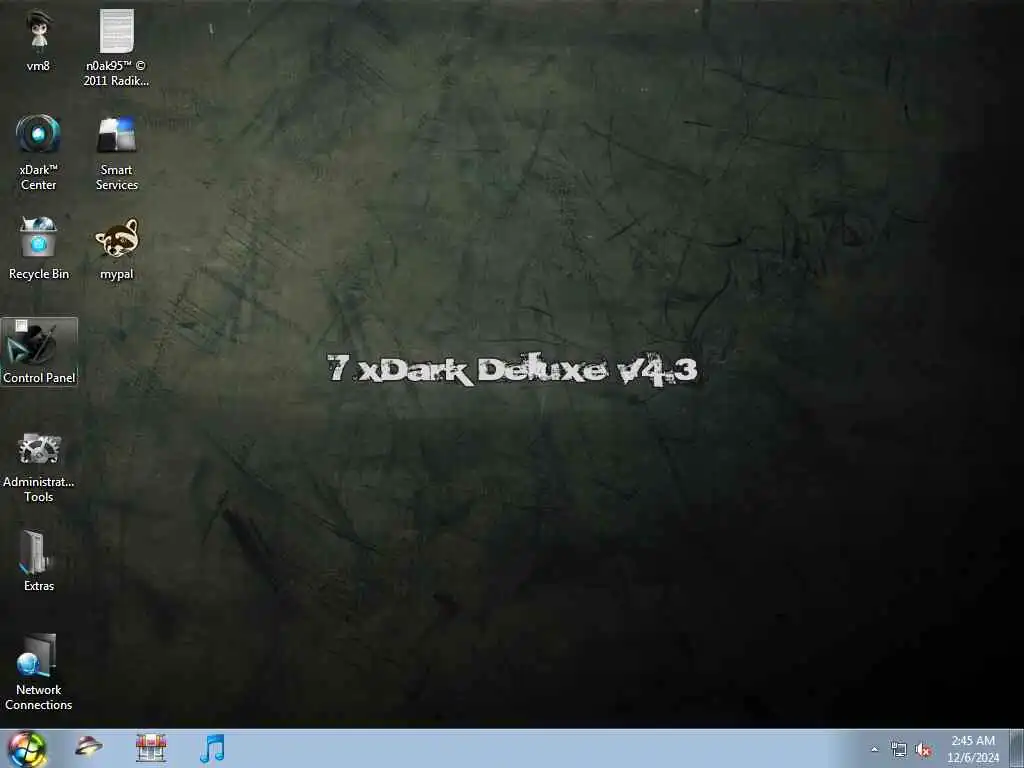This screenshot has height=768, width=1024.
Task: Select the Administrative Tools icon
Action: point(39,467)
